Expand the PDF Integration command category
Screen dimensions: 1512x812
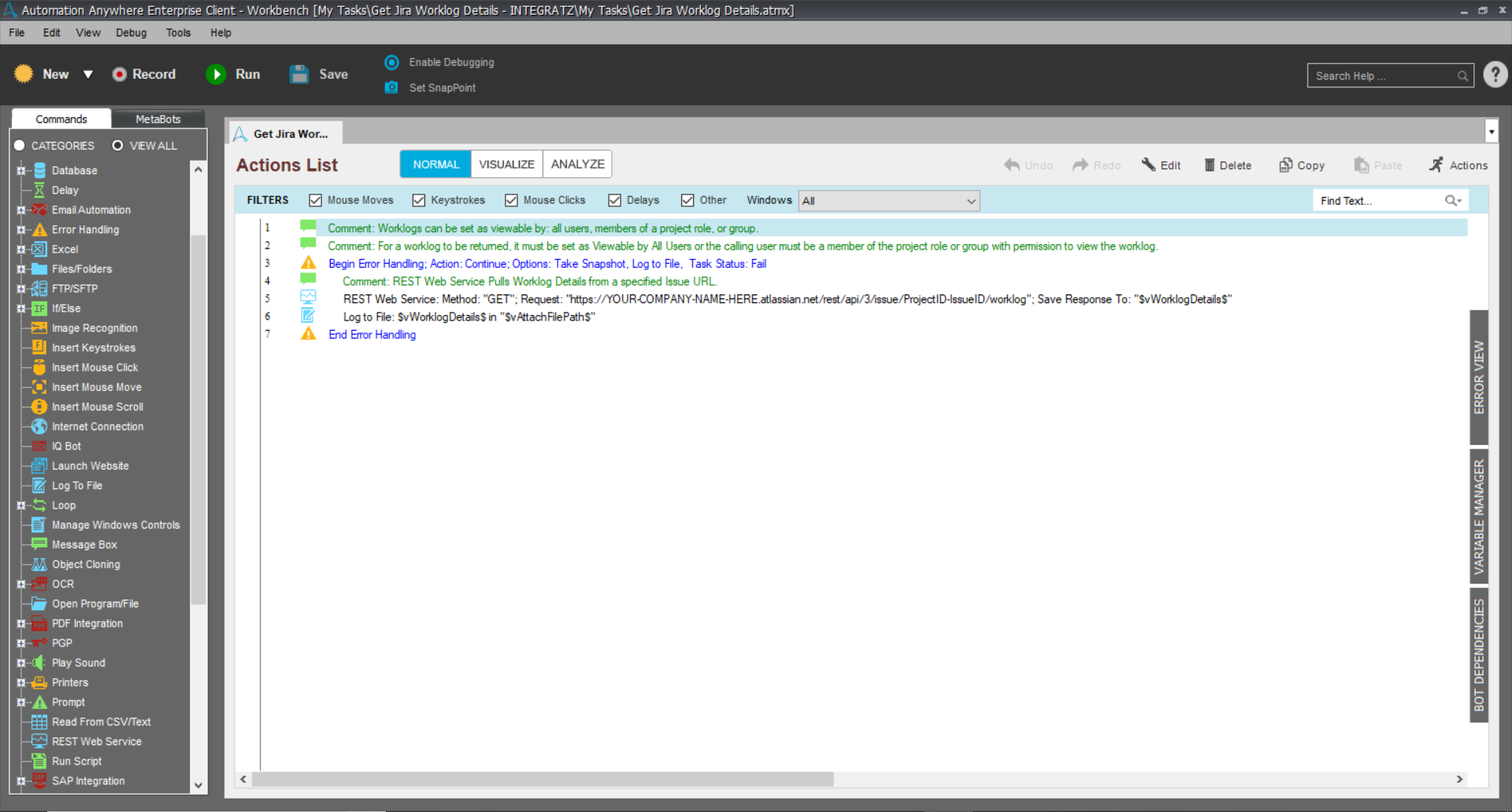21,624
